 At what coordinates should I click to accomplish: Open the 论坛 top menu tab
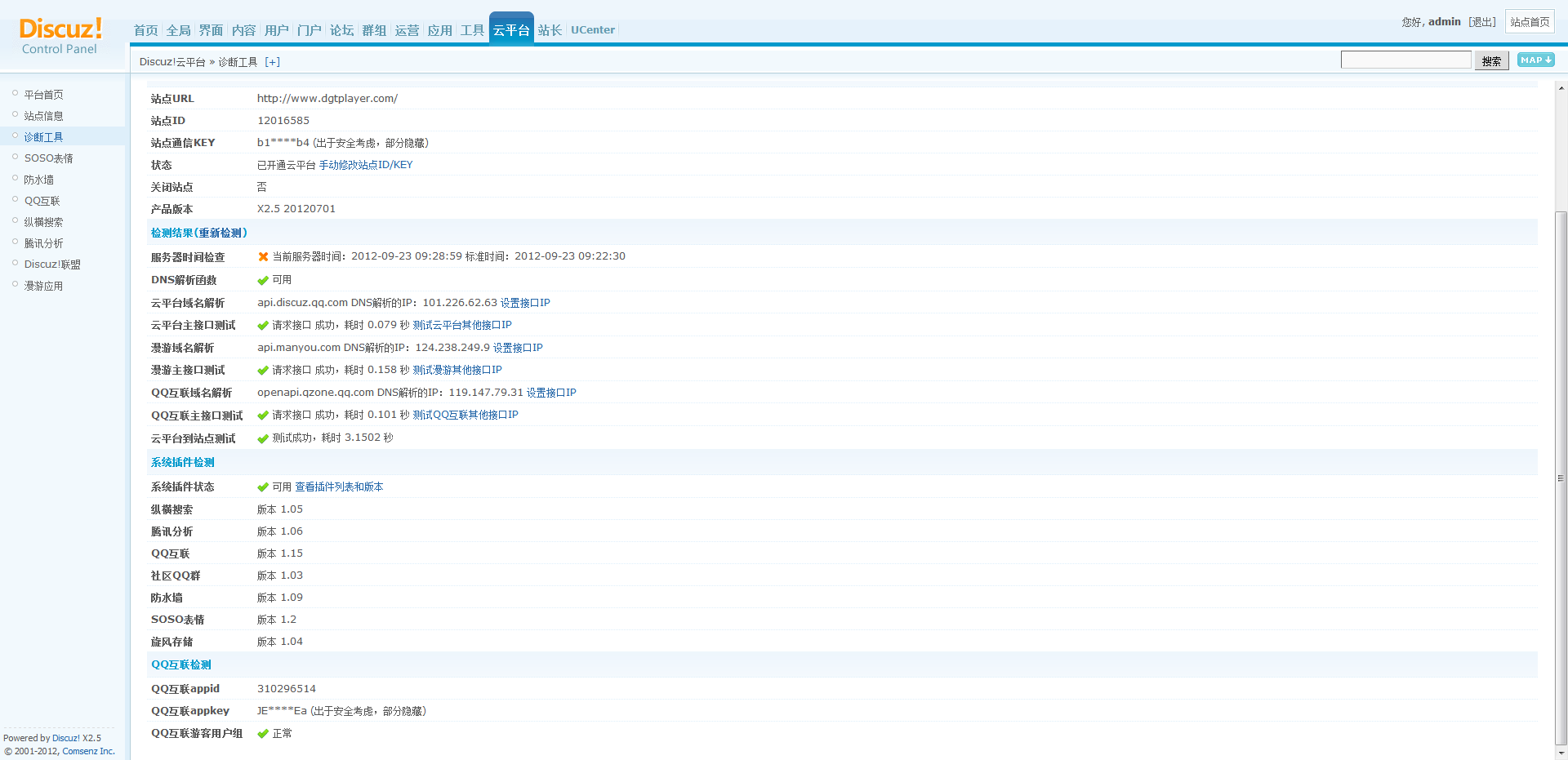point(341,30)
